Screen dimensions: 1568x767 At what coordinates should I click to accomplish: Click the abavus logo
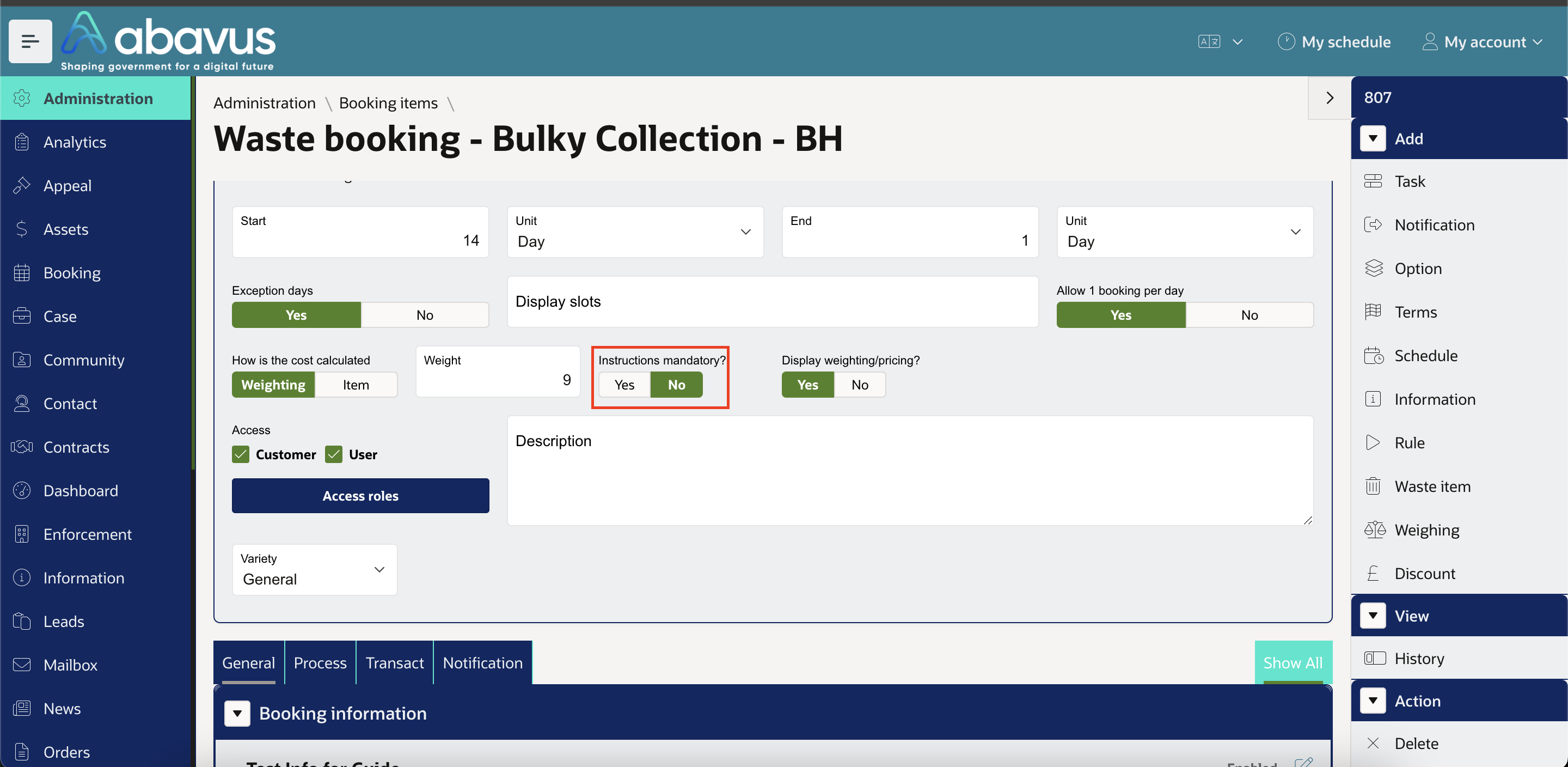(168, 41)
